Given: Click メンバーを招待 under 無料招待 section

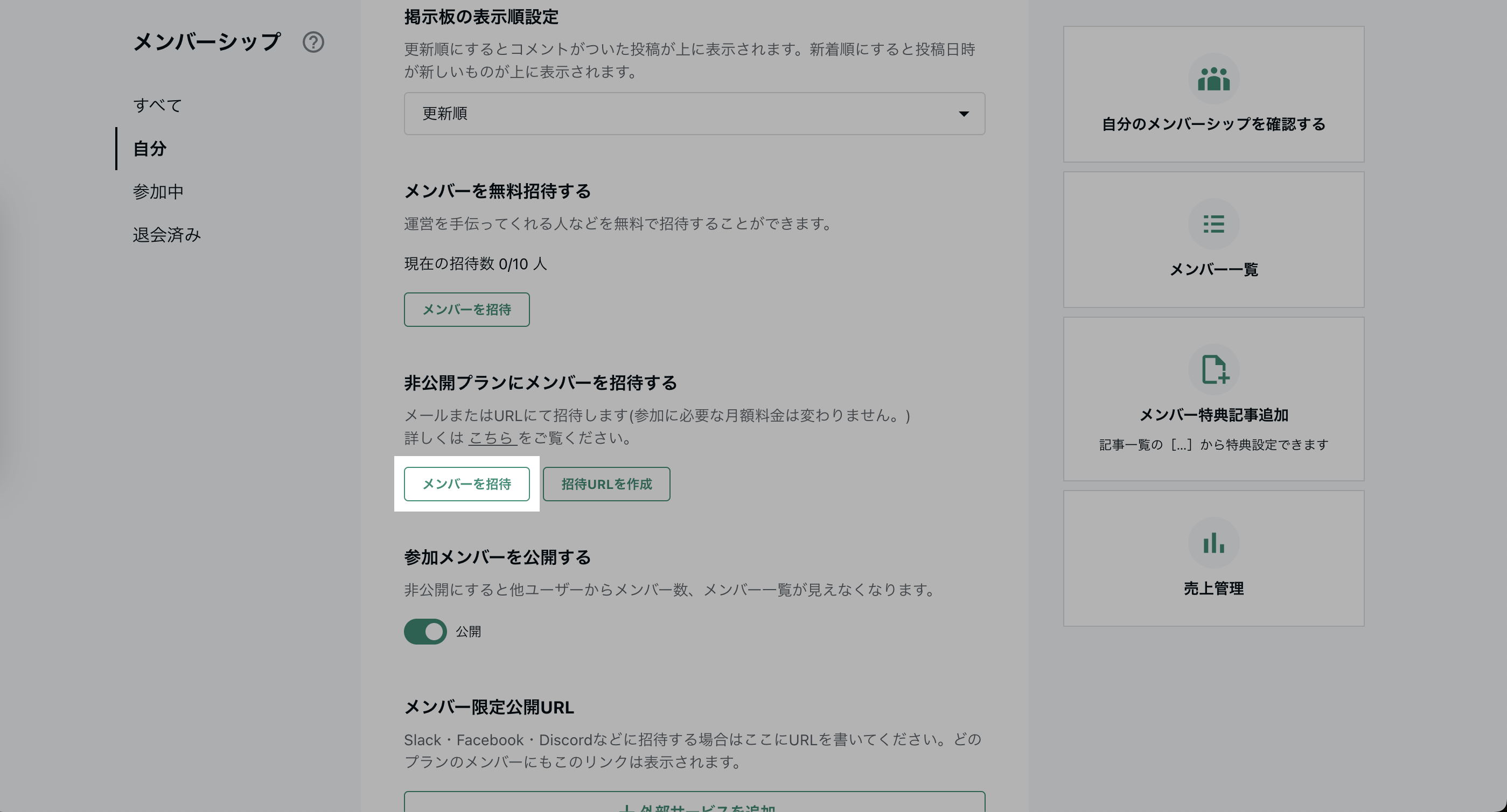Looking at the screenshot, I should coord(467,310).
